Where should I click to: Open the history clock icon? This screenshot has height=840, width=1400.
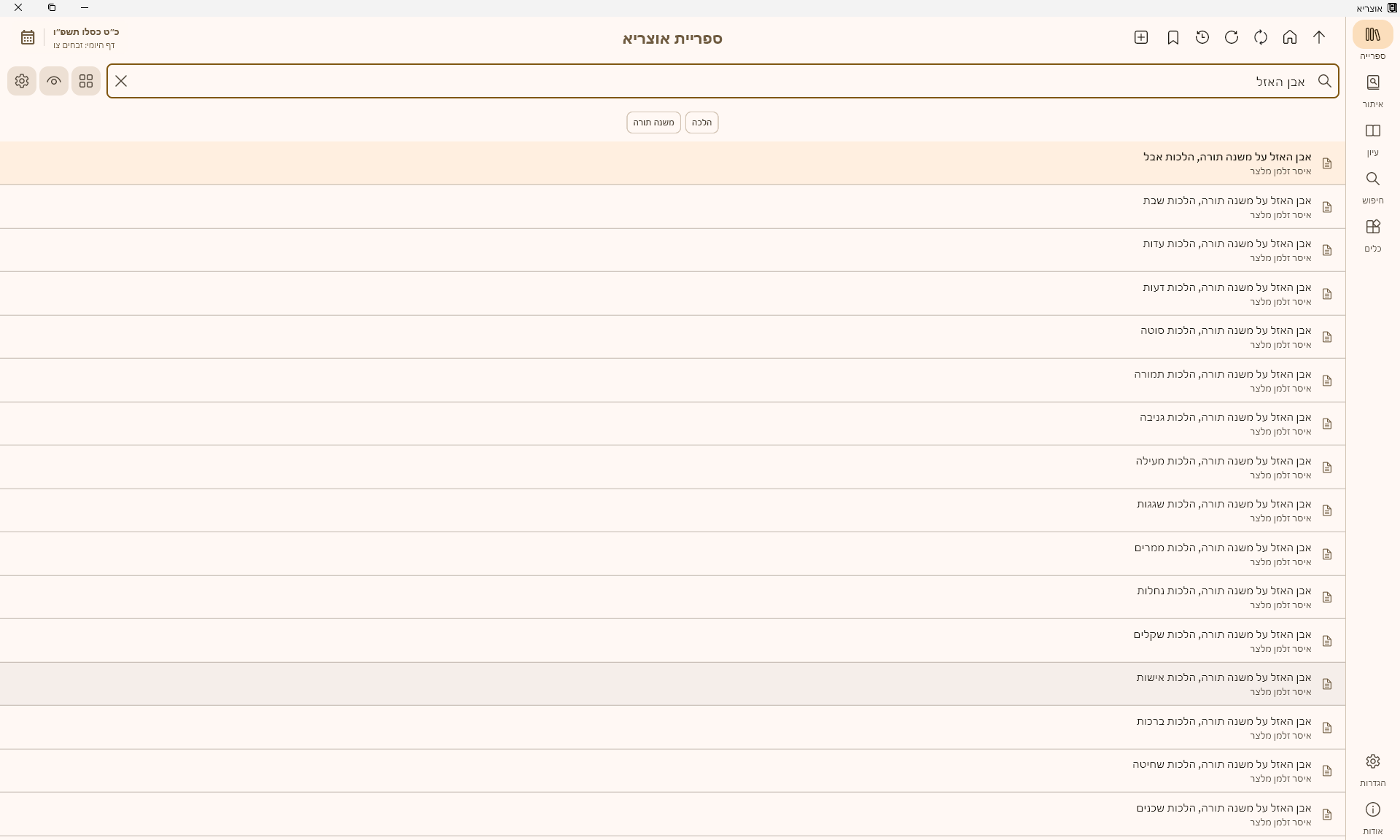click(x=1202, y=37)
